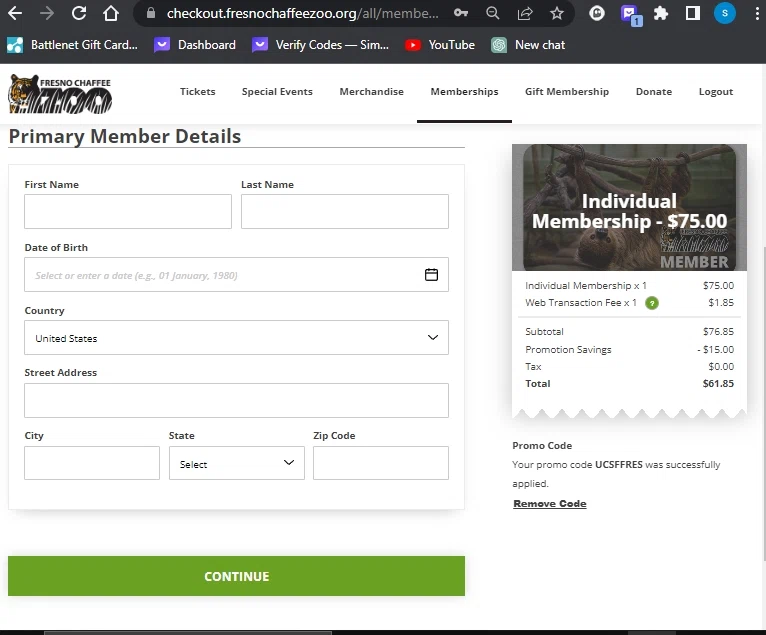Bookmark this page with the star icon
This screenshot has width=766, height=635.
pos(556,13)
